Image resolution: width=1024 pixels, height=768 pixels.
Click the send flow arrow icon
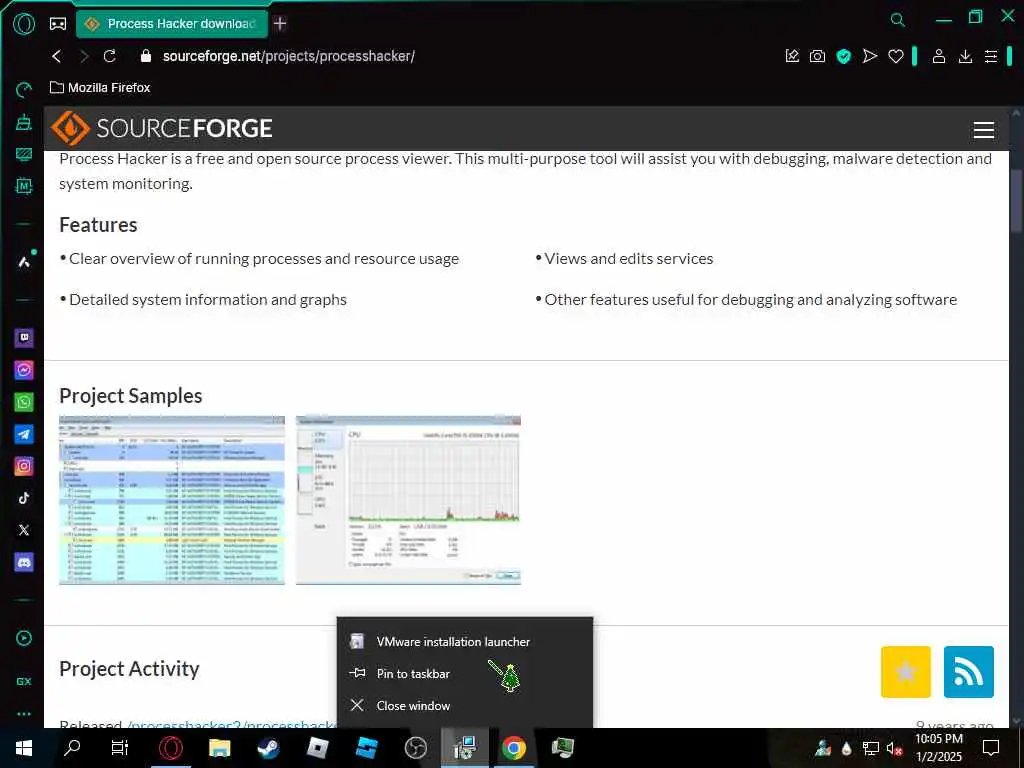[x=869, y=56]
